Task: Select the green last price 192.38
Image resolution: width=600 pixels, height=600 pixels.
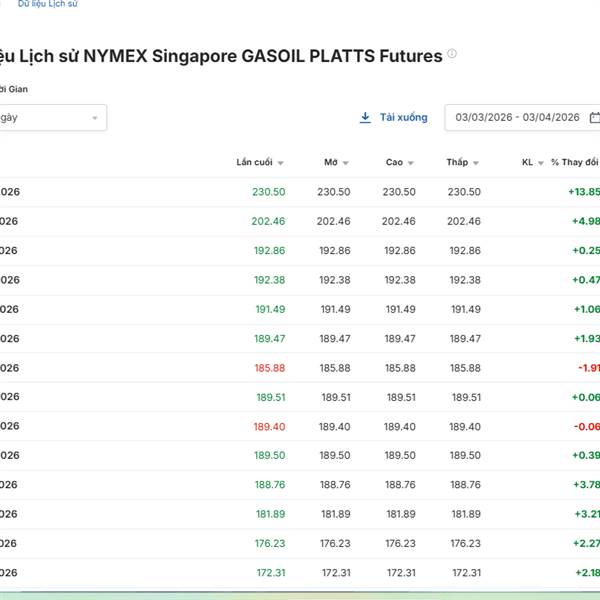Action: [x=270, y=280]
